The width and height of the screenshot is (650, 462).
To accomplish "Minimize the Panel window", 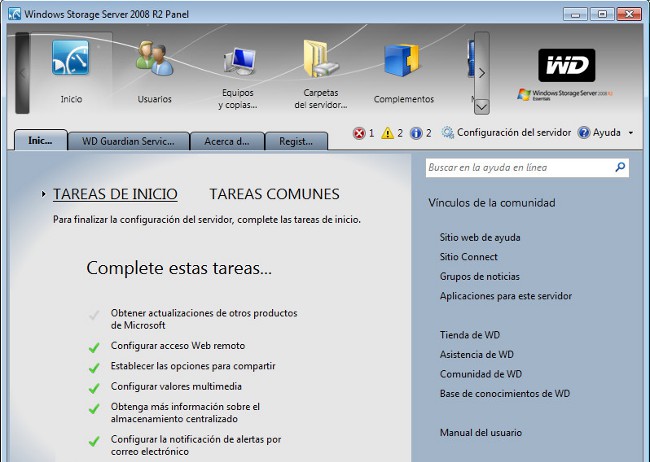I will coord(575,15).
